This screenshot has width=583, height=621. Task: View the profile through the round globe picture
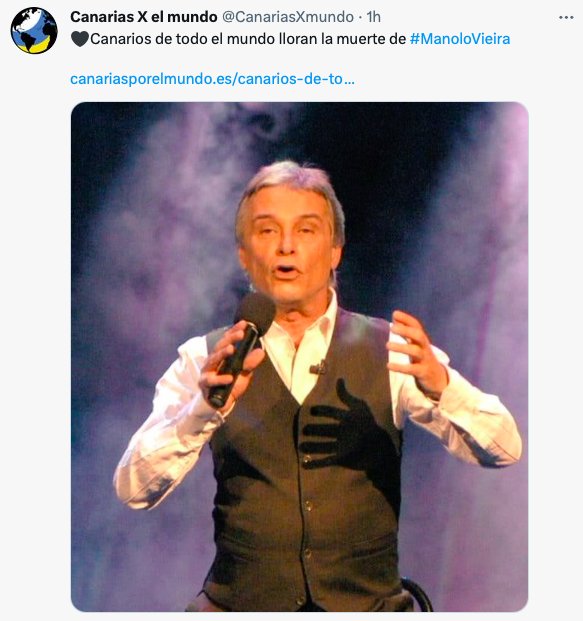click(34, 30)
